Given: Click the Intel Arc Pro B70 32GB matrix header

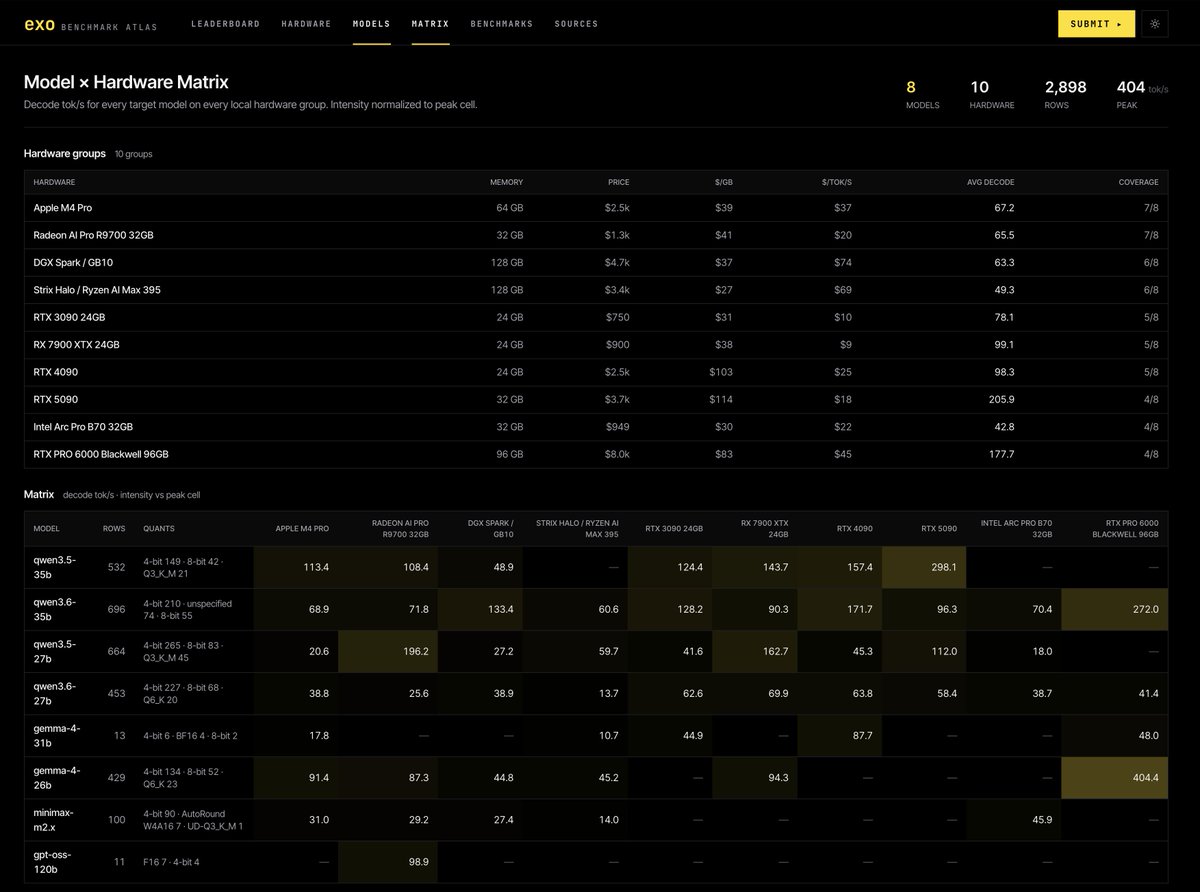Looking at the screenshot, I should 1017,528.
